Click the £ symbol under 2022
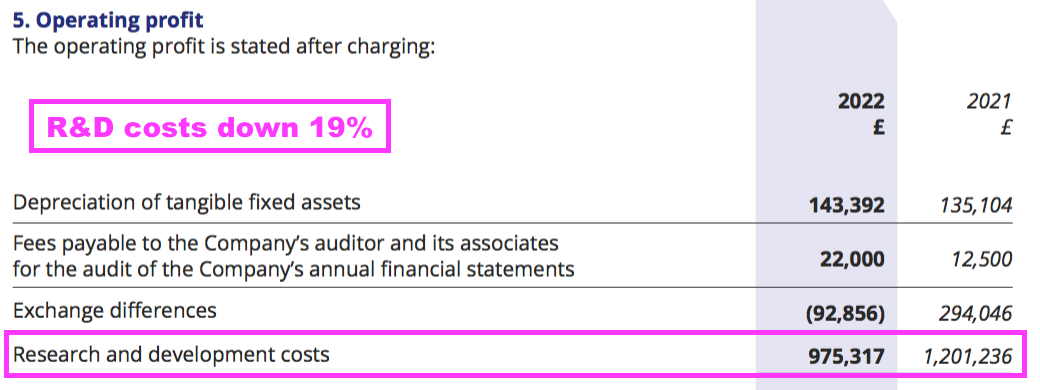The height and width of the screenshot is (390, 1040). pos(878,127)
